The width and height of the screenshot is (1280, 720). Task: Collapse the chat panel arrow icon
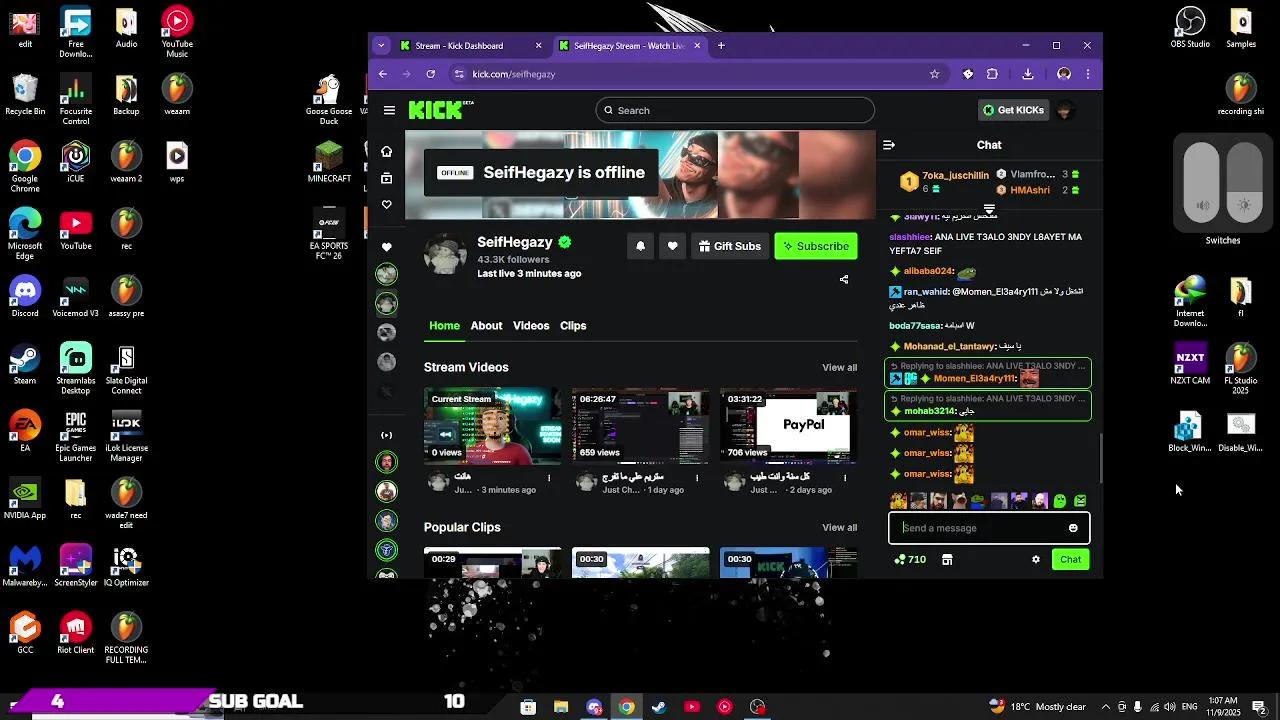pos(888,145)
